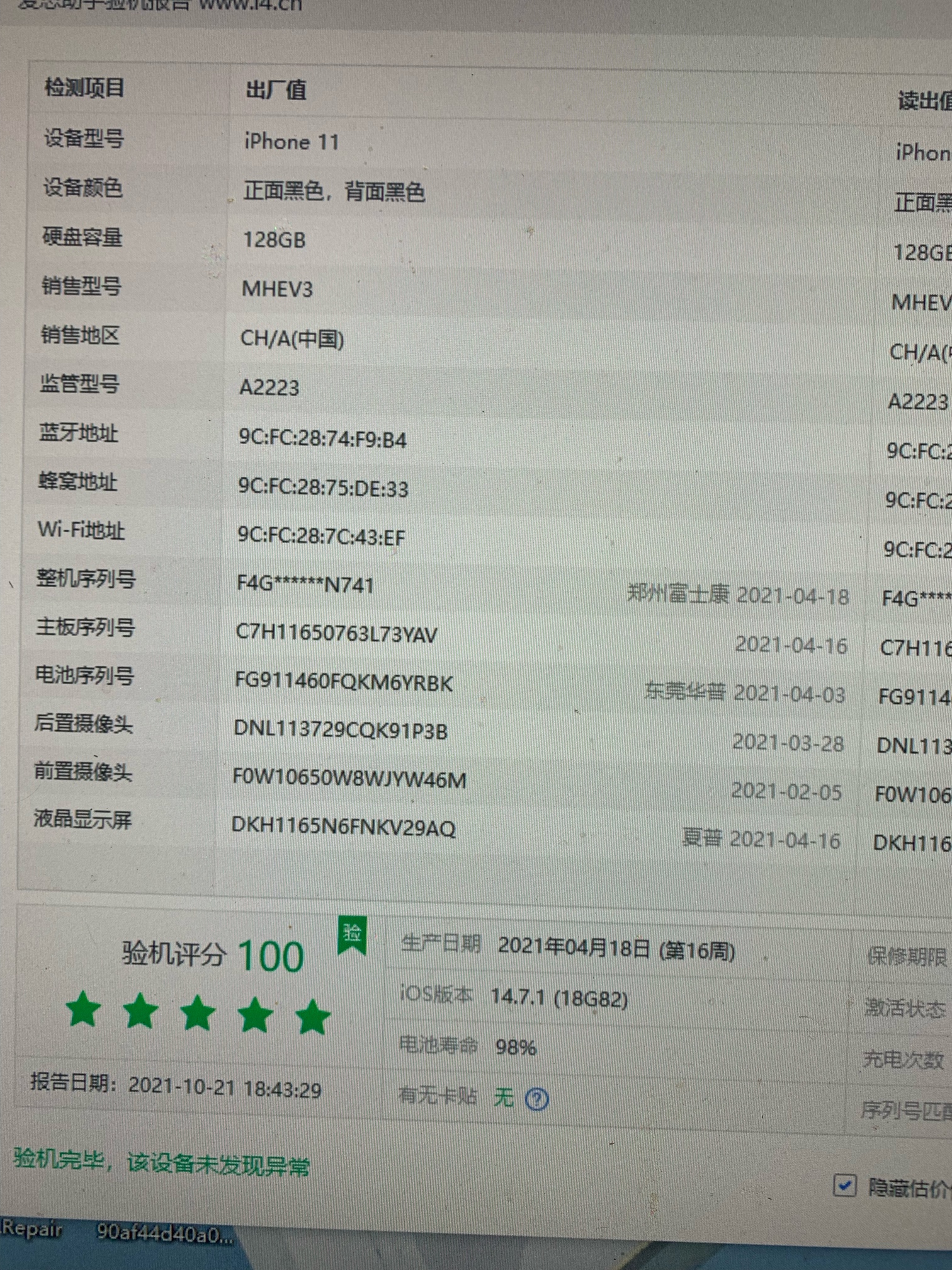Click Bluetooth address 9C:FC:28:74:F9:B4
952x1270 pixels.
click(322, 438)
